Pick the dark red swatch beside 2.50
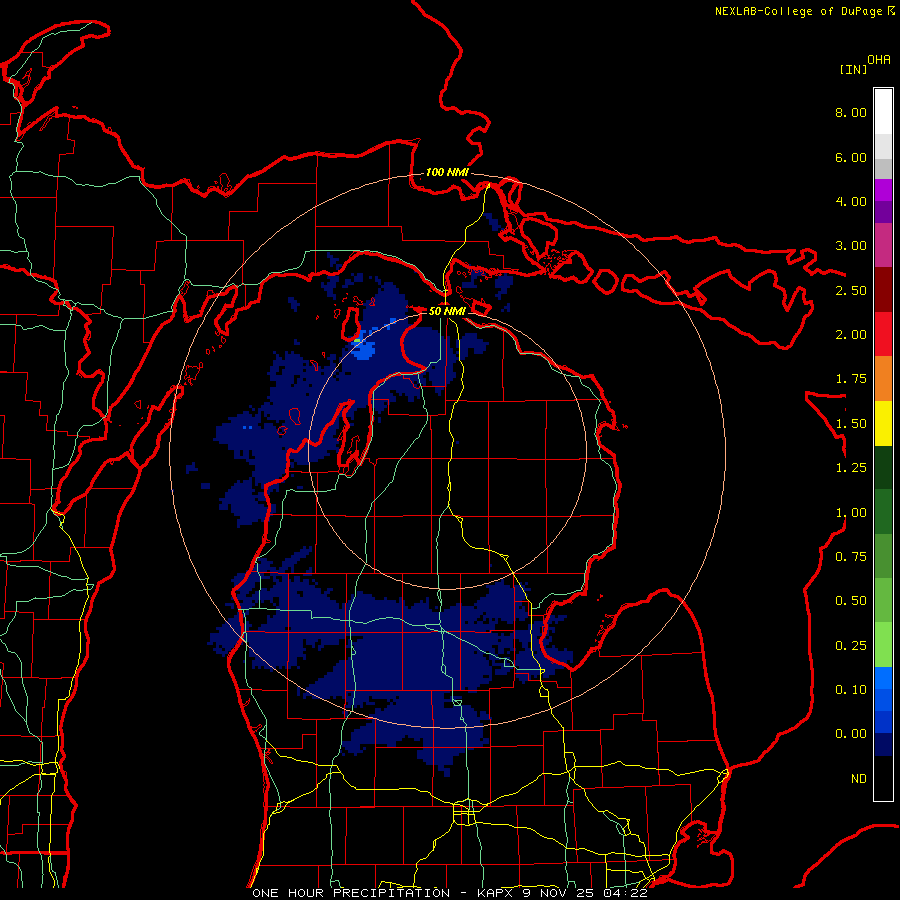The width and height of the screenshot is (900, 900). coord(883,290)
